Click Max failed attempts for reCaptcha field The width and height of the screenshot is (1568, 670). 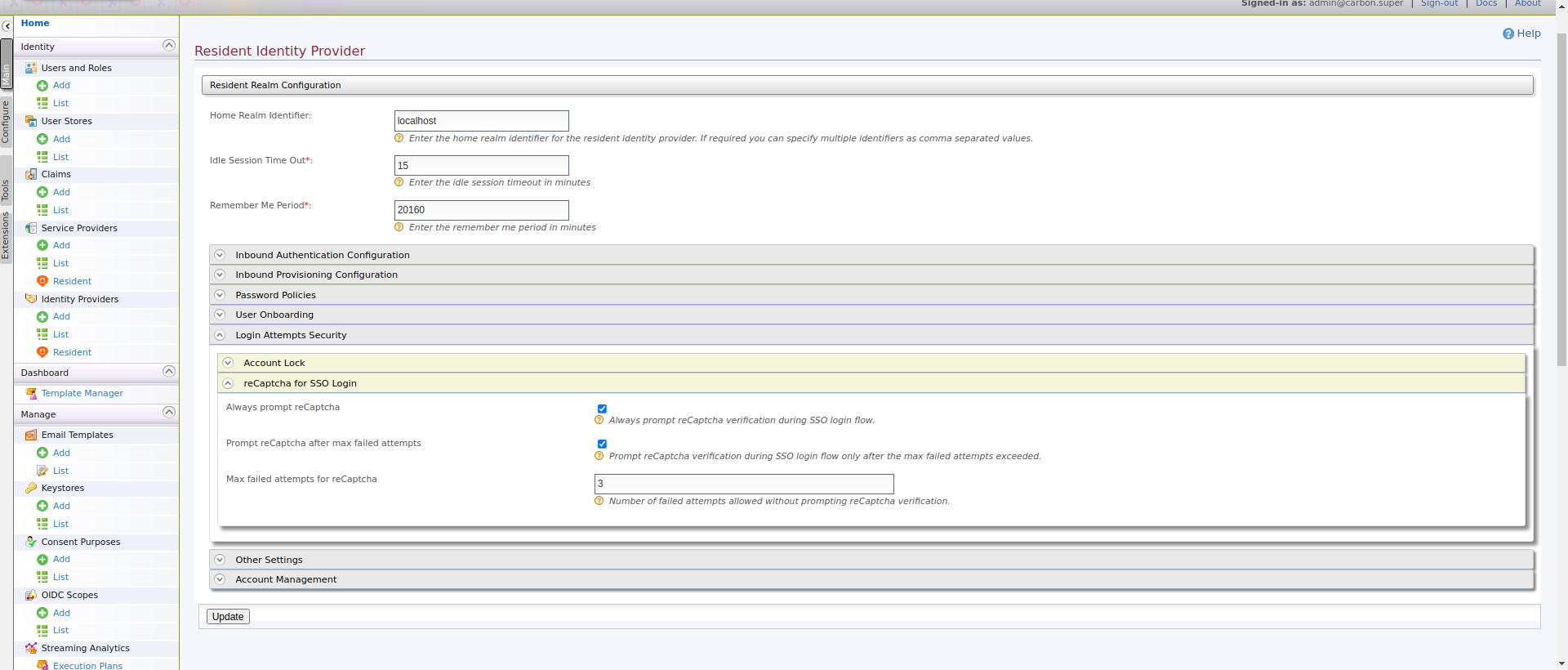point(744,484)
